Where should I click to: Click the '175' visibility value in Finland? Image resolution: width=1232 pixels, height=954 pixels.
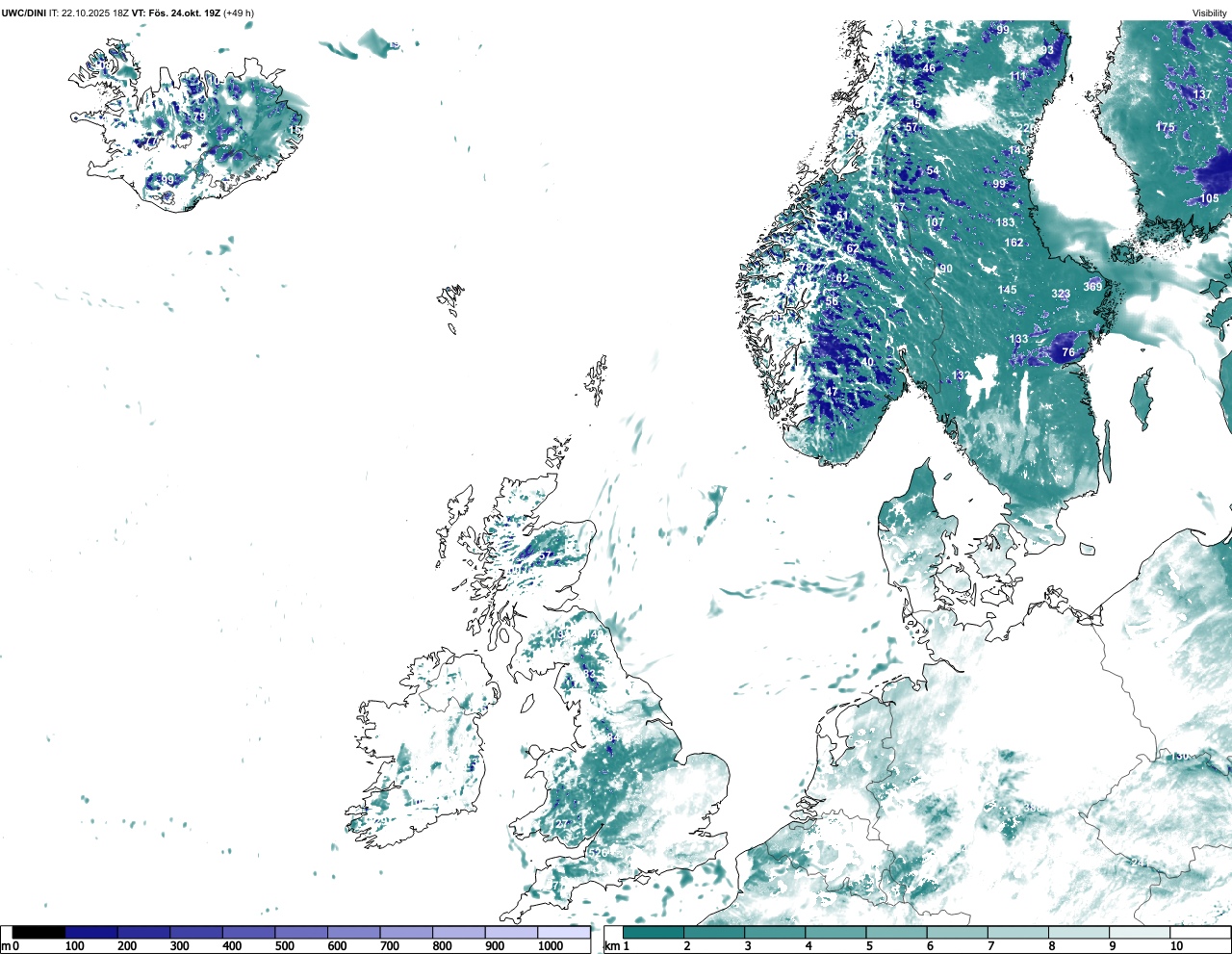(1166, 127)
